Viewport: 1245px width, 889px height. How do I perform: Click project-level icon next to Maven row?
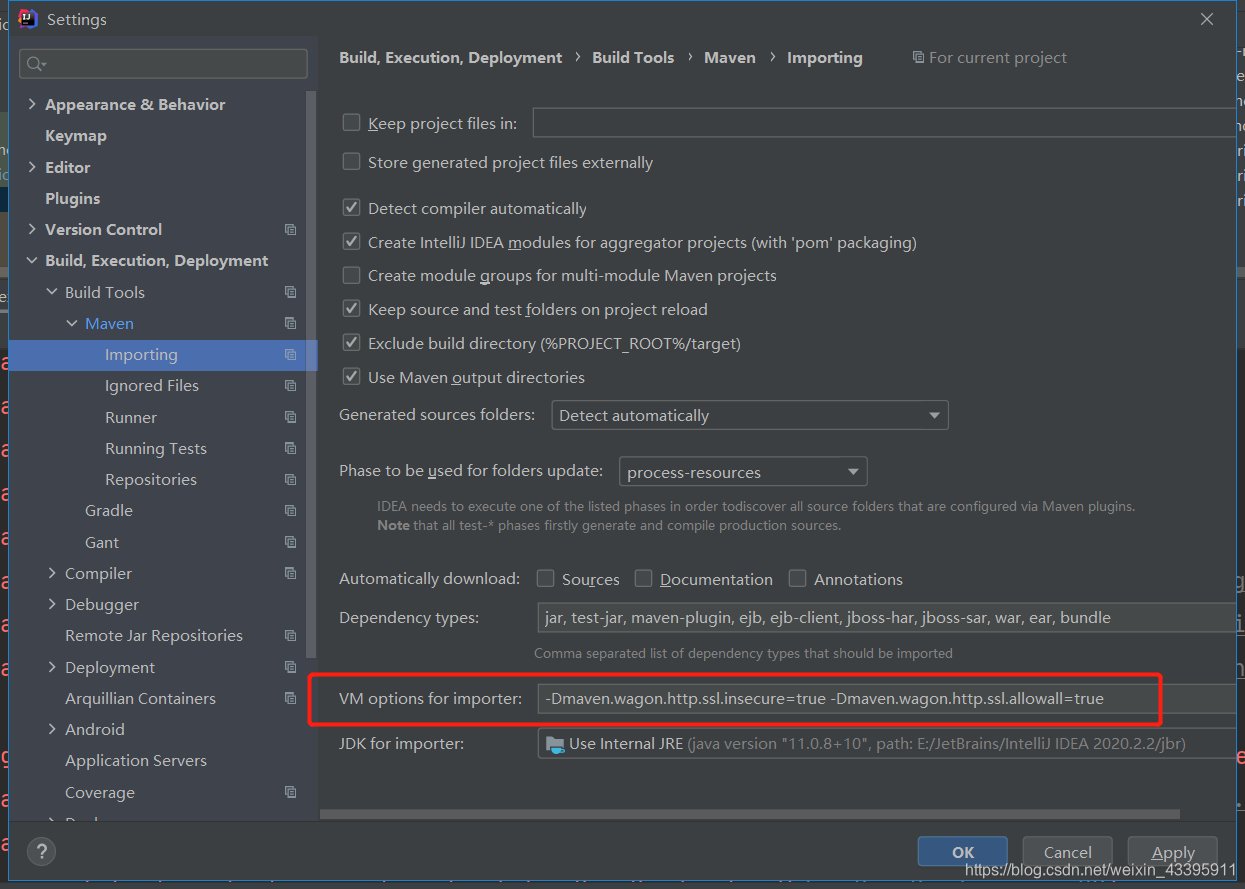click(290, 323)
